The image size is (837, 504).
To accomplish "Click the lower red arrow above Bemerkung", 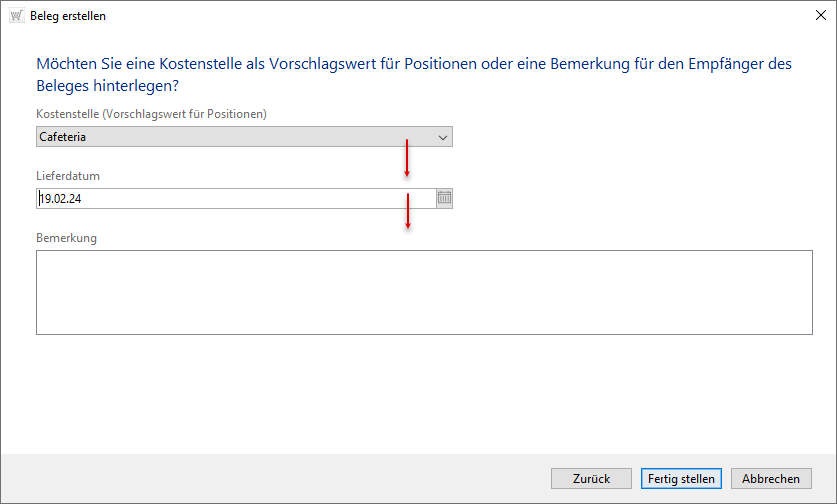I will click(x=408, y=211).
